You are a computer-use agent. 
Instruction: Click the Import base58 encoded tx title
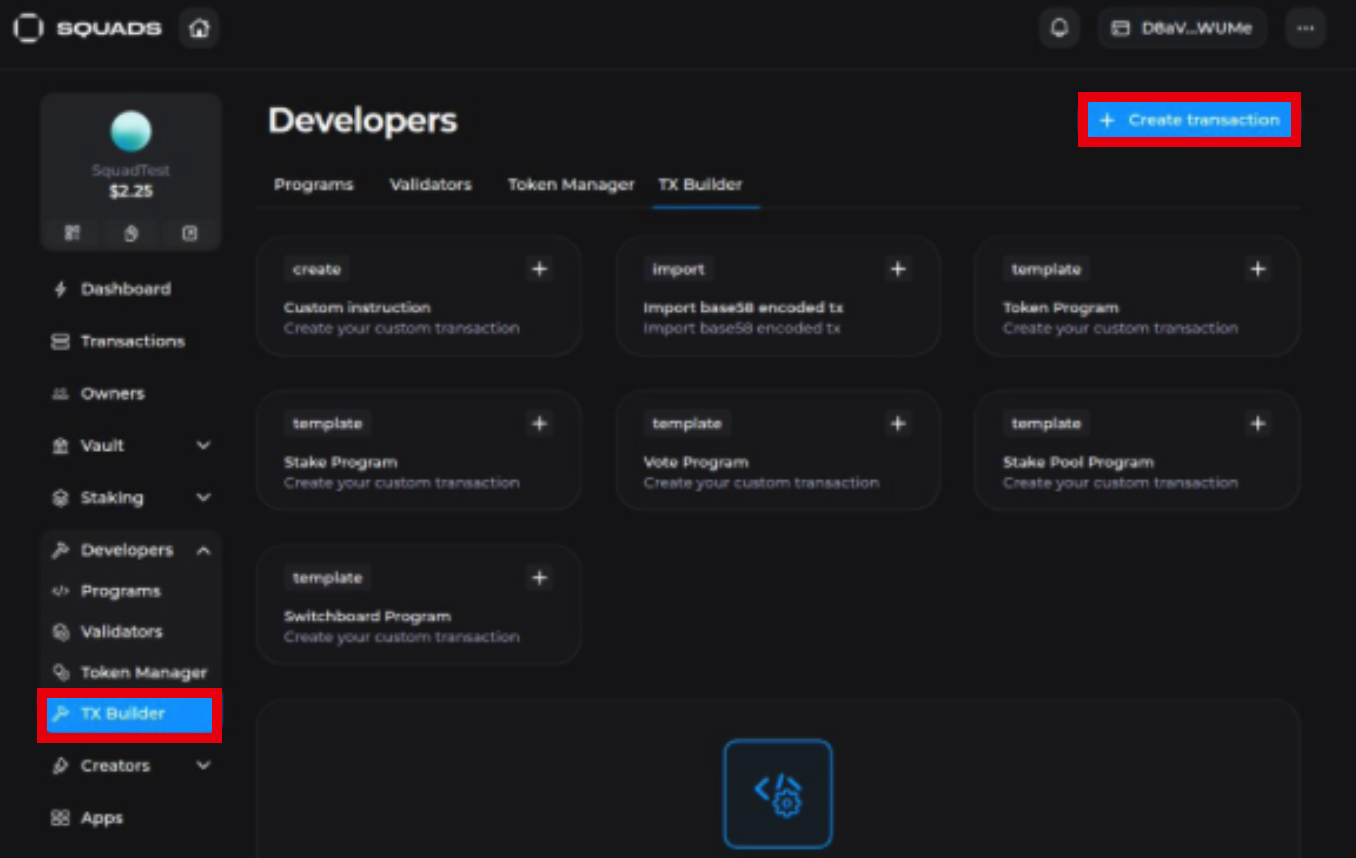(x=744, y=308)
